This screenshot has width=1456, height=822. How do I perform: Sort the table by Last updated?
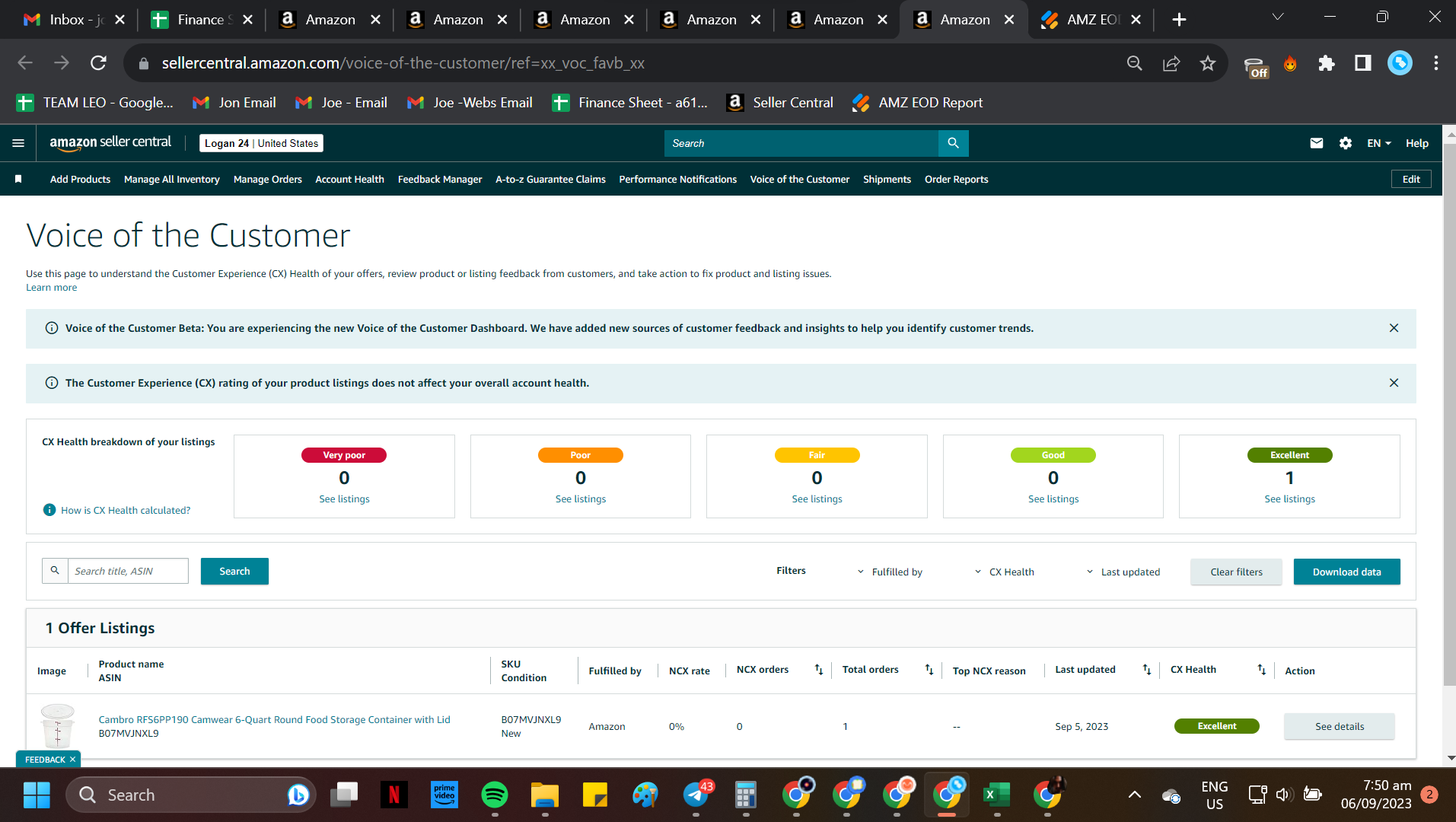pyautogui.click(x=1147, y=670)
